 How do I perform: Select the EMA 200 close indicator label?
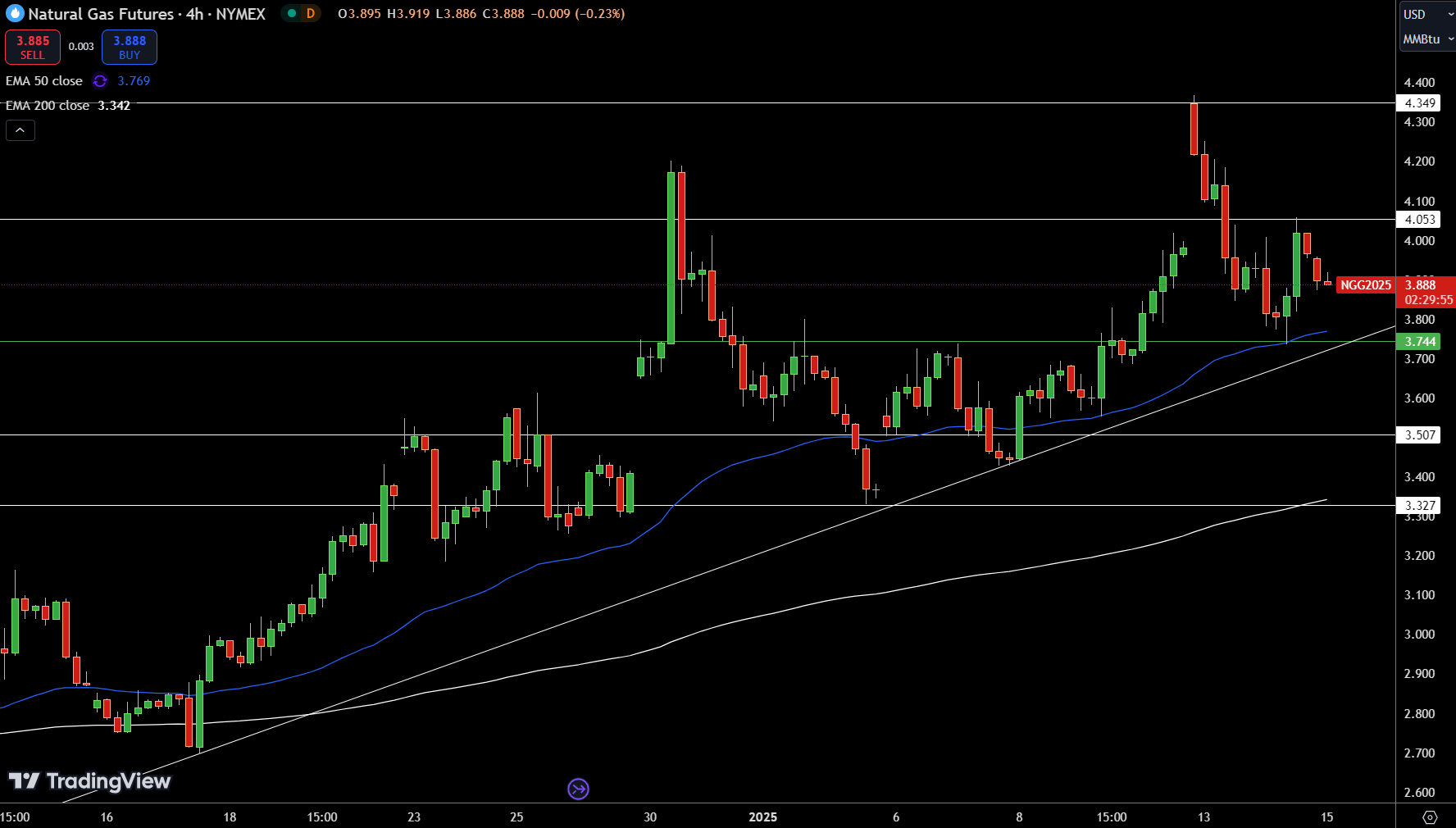coord(48,106)
